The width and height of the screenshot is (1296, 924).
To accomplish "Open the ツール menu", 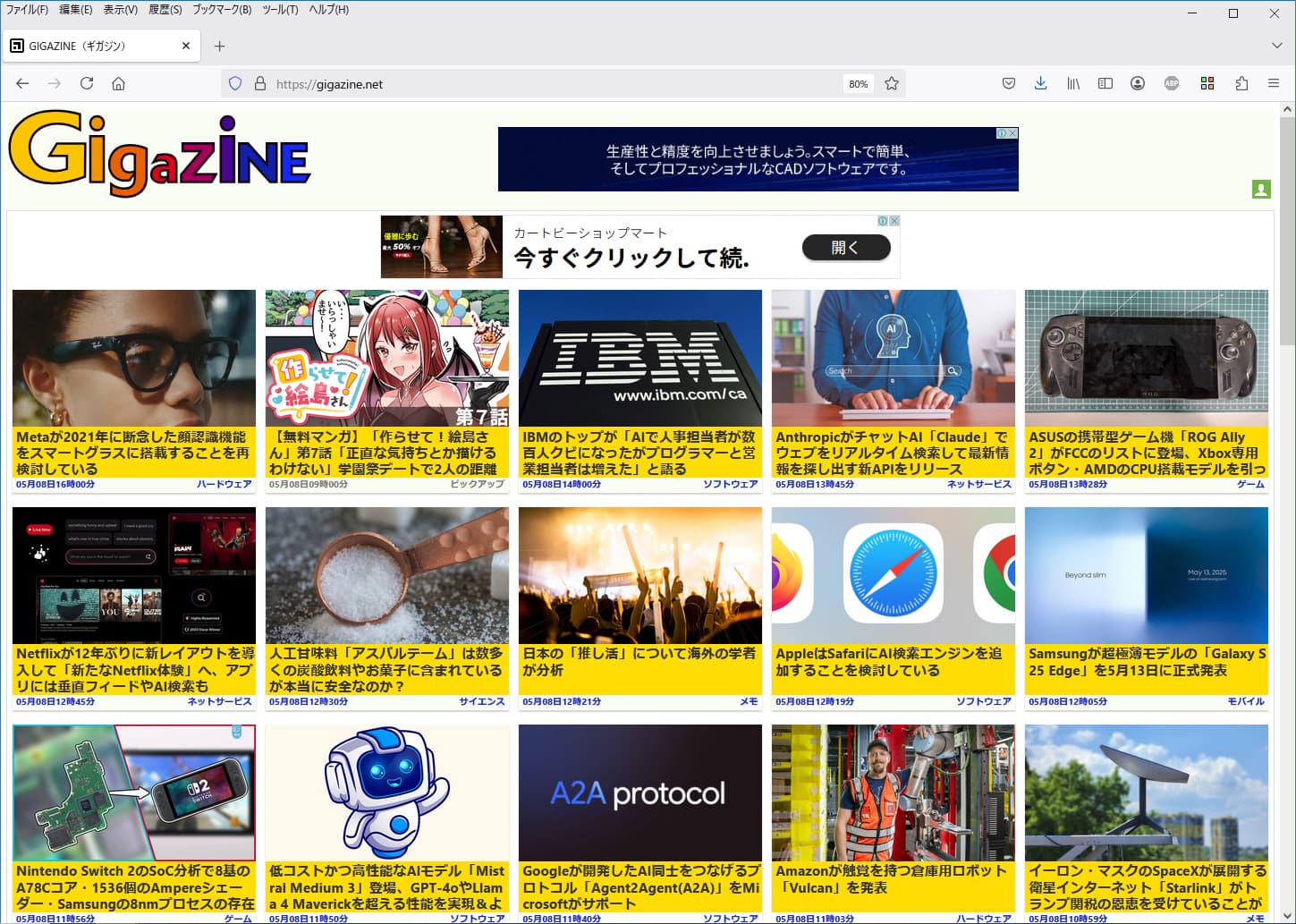I will 280,10.
